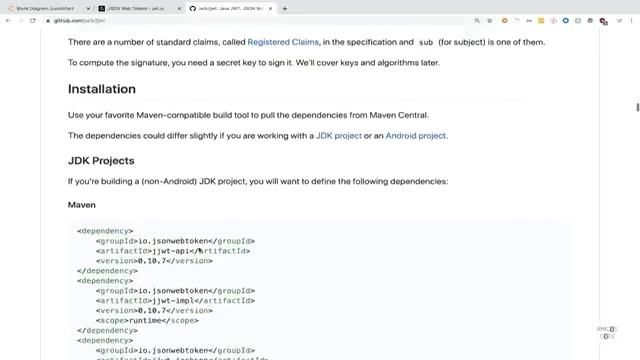View site info via the padlock icon
Viewport: 640px width, 360px height.
[48, 20]
